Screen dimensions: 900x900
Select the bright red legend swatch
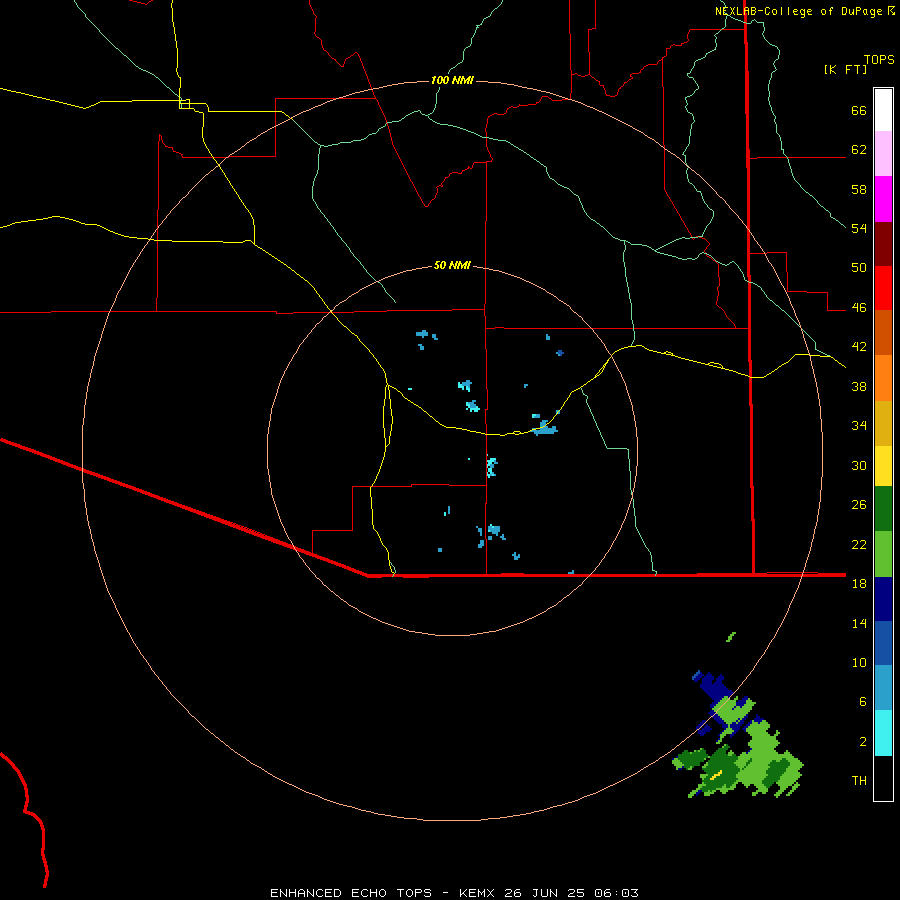pyautogui.click(x=883, y=288)
